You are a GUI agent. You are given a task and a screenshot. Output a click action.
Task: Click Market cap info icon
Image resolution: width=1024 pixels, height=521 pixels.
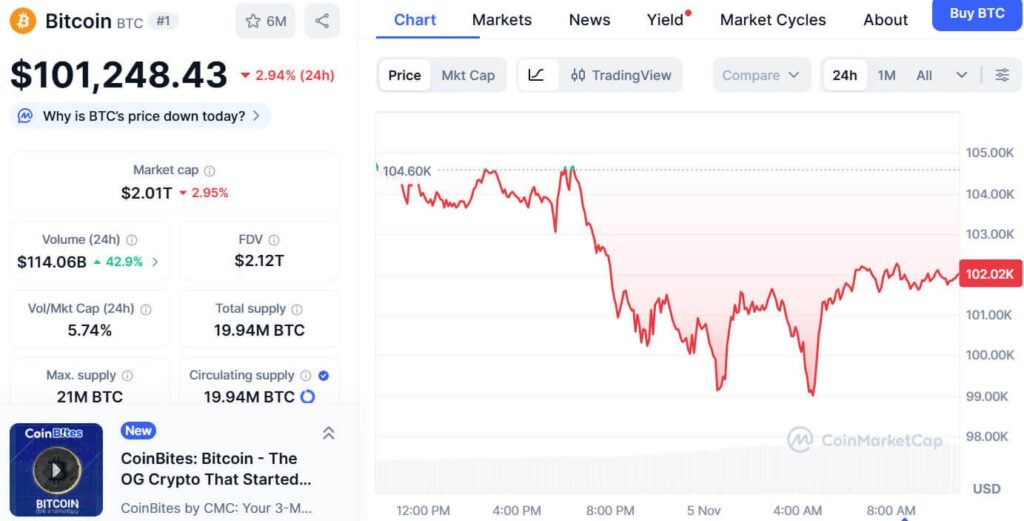pos(209,171)
